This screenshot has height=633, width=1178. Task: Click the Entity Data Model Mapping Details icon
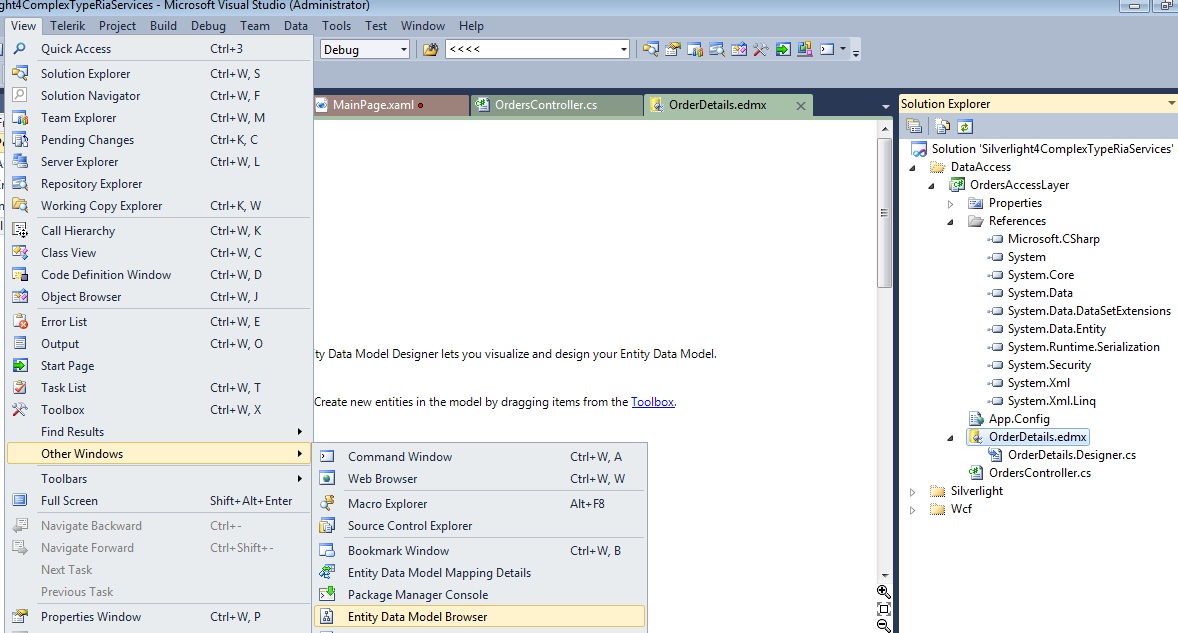pyautogui.click(x=327, y=572)
